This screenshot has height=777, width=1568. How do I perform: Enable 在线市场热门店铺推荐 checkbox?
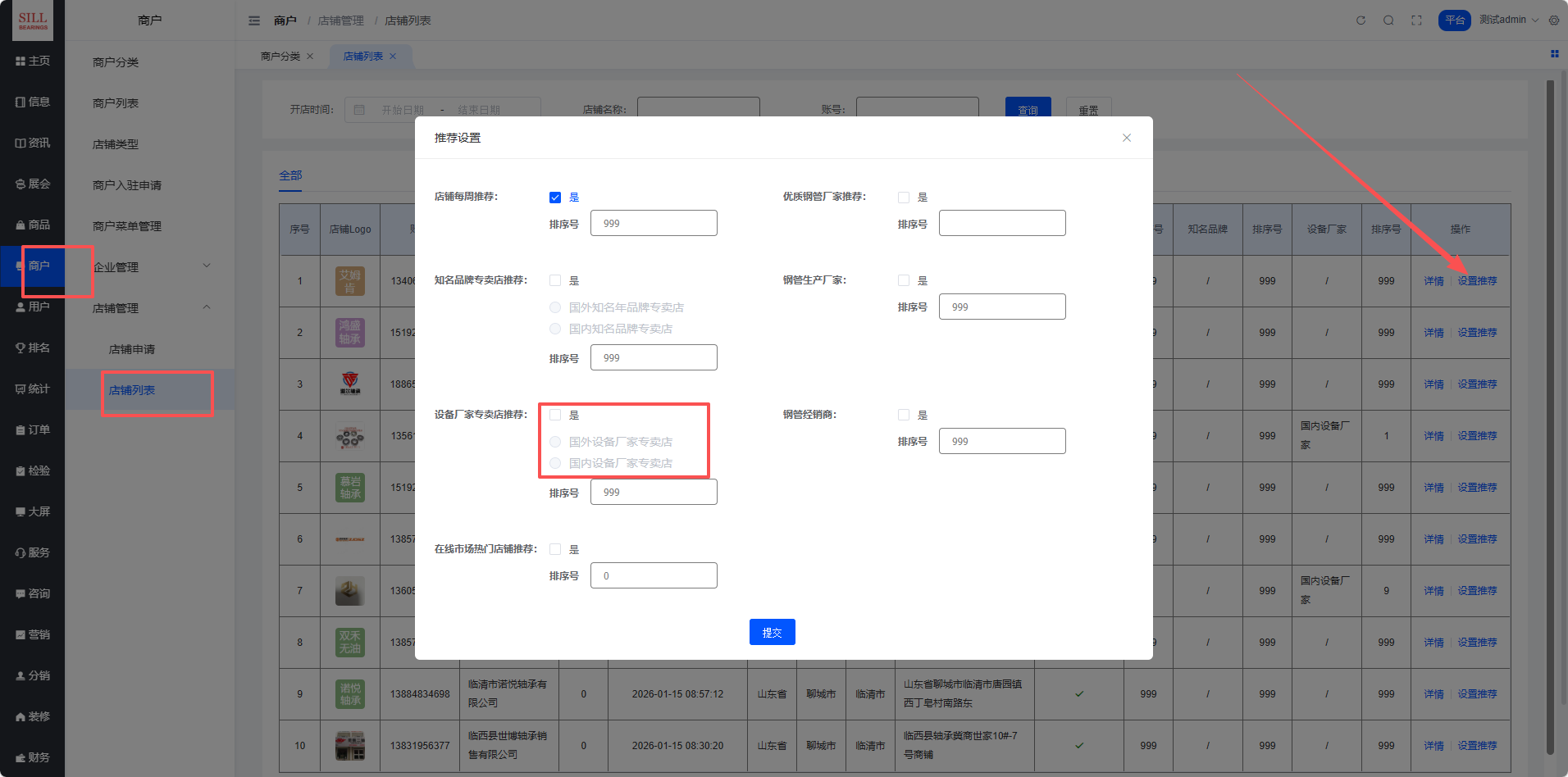click(x=555, y=550)
